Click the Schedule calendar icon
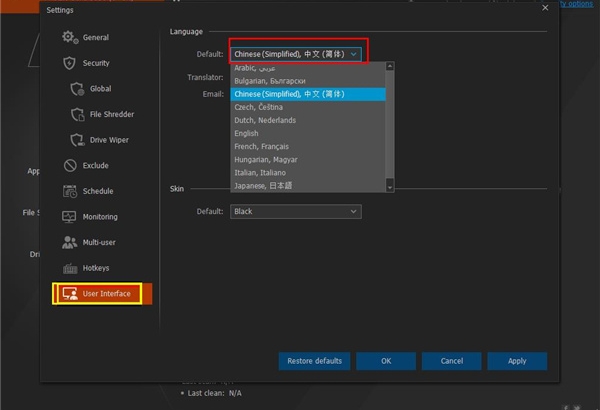Image resolution: width=600 pixels, height=410 pixels. click(70, 191)
